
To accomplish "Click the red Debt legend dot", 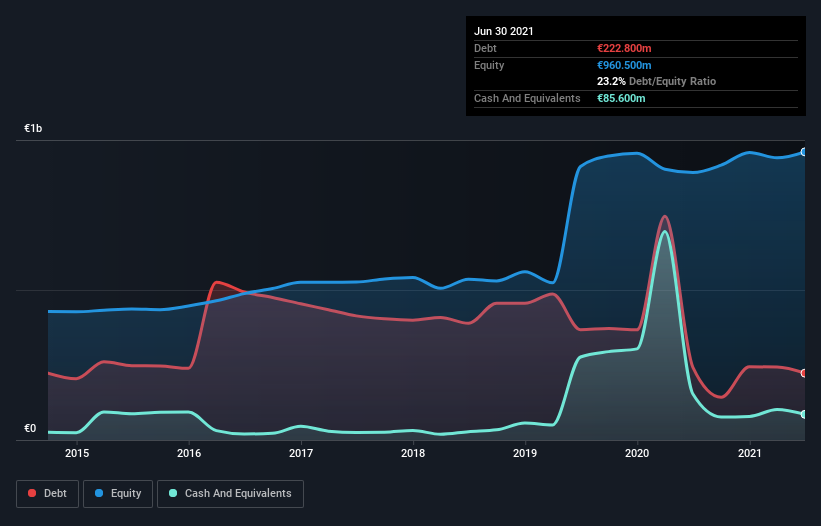I will click(32, 493).
